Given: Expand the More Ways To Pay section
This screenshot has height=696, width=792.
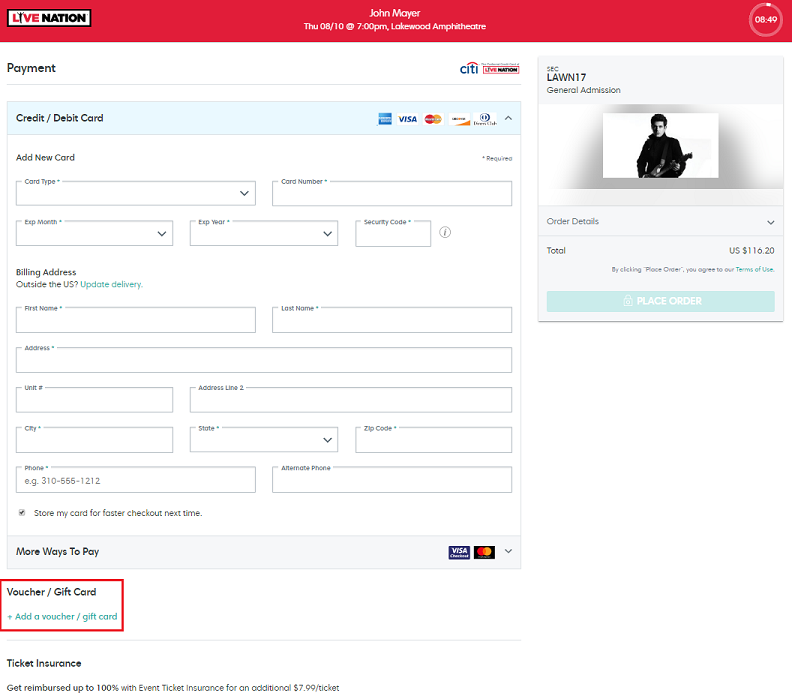Looking at the screenshot, I should (x=509, y=552).
